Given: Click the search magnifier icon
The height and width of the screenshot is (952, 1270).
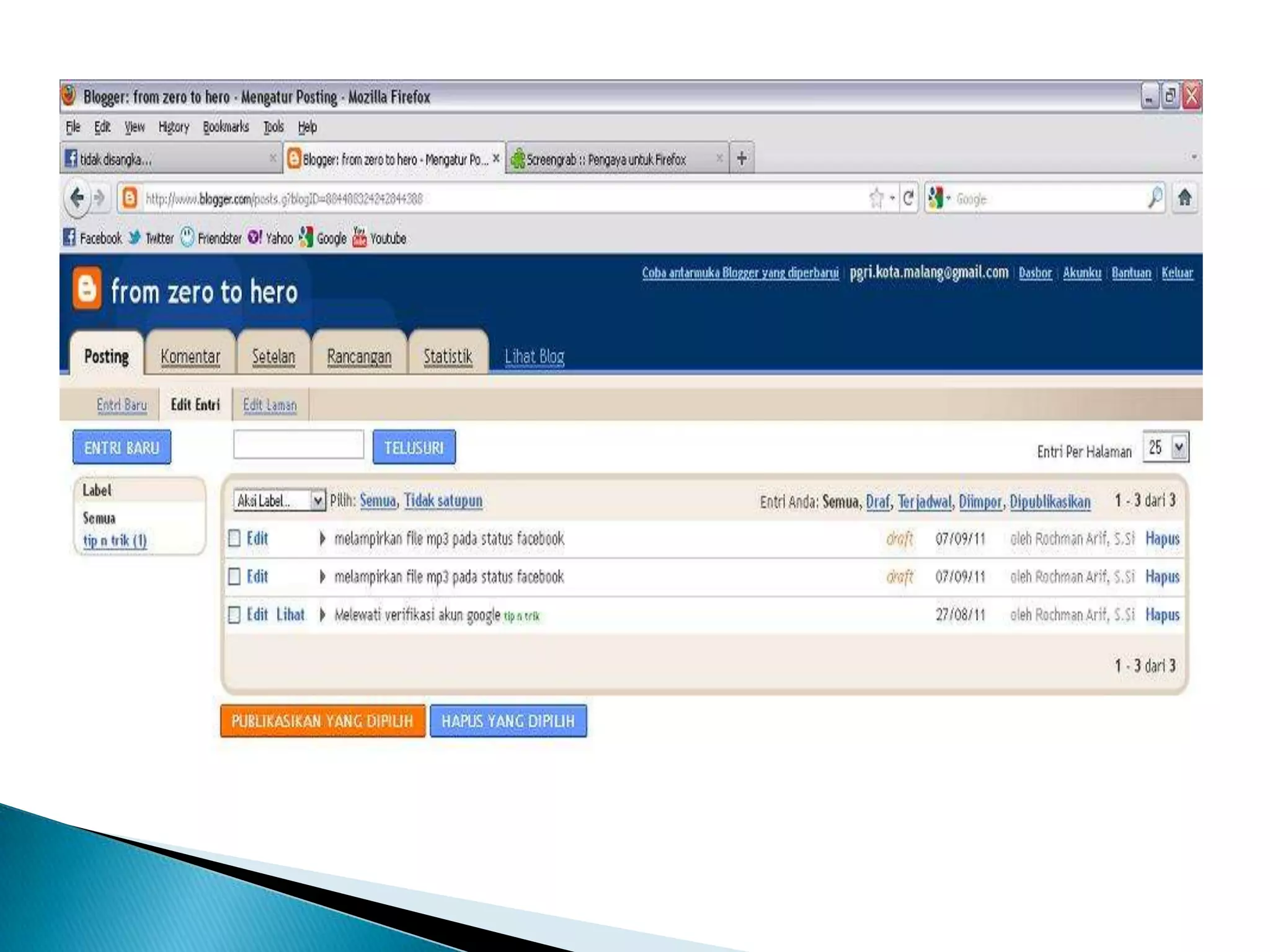Looking at the screenshot, I should coord(1155,198).
